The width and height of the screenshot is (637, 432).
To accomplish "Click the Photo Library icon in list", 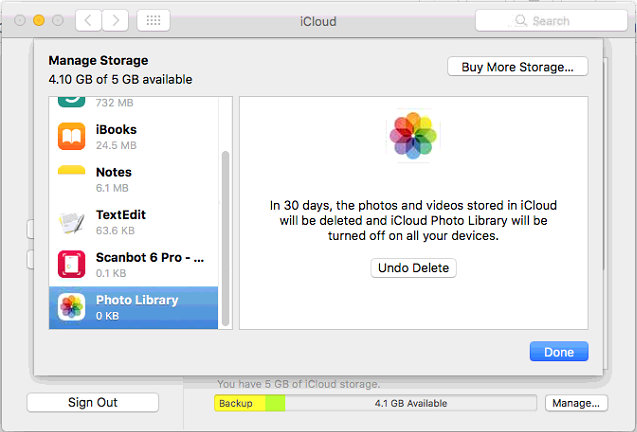I will pyautogui.click(x=71, y=306).
